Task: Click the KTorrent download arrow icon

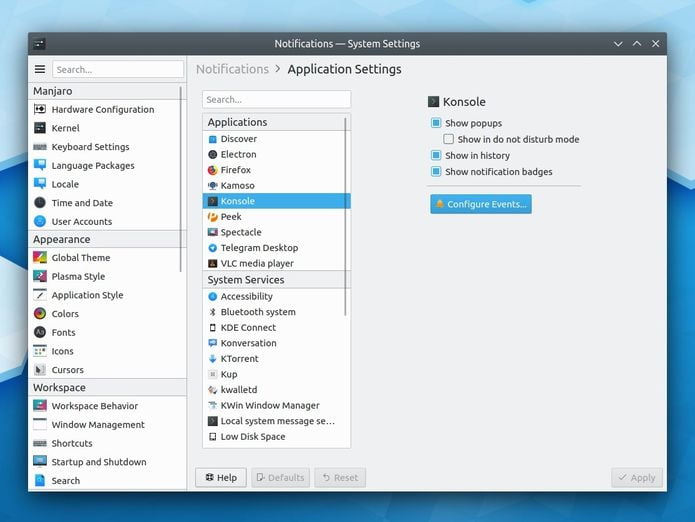Action: click(x=213, y=359)
